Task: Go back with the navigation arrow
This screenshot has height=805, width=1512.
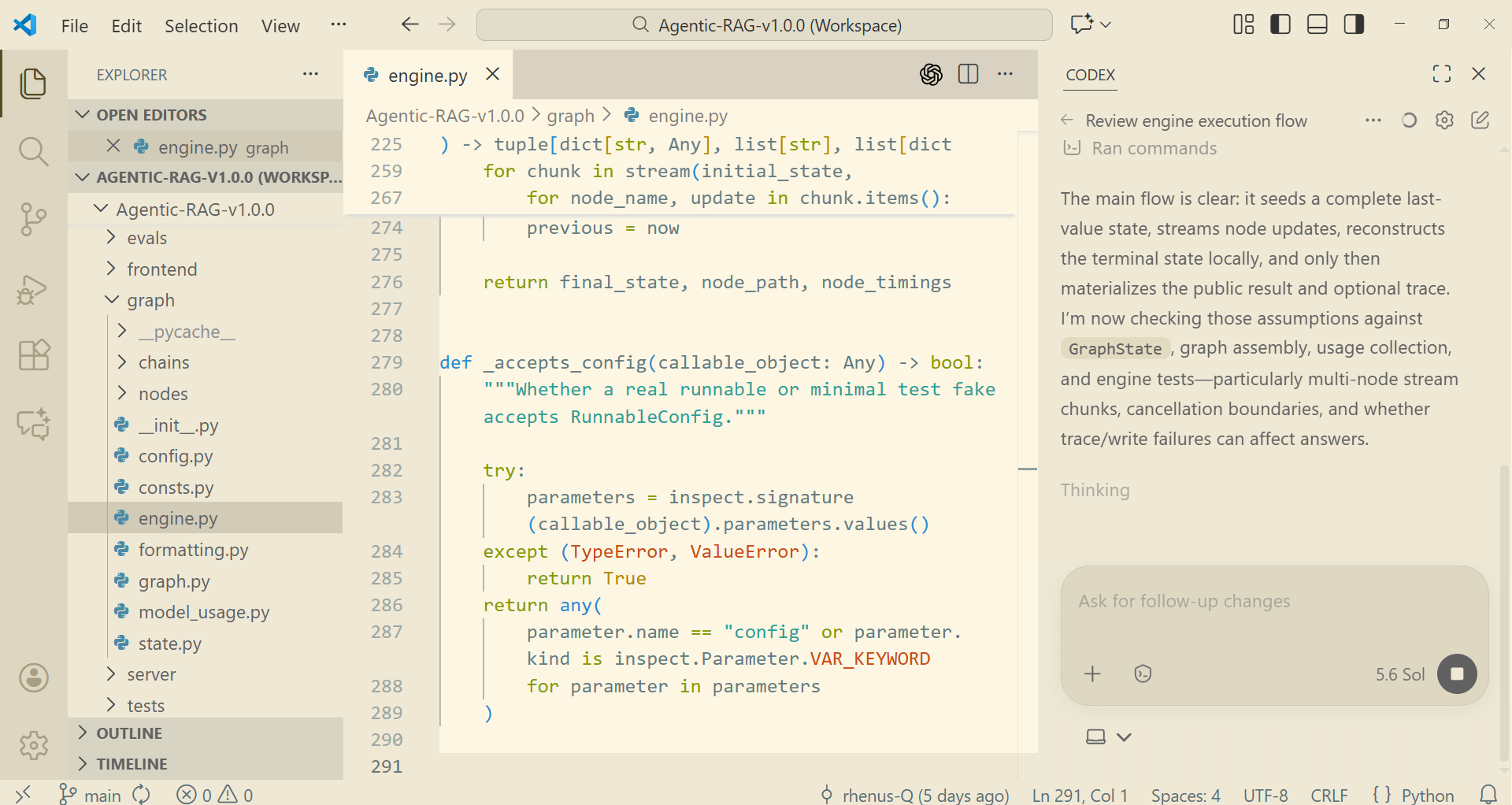Action: (x=409, y=24)
